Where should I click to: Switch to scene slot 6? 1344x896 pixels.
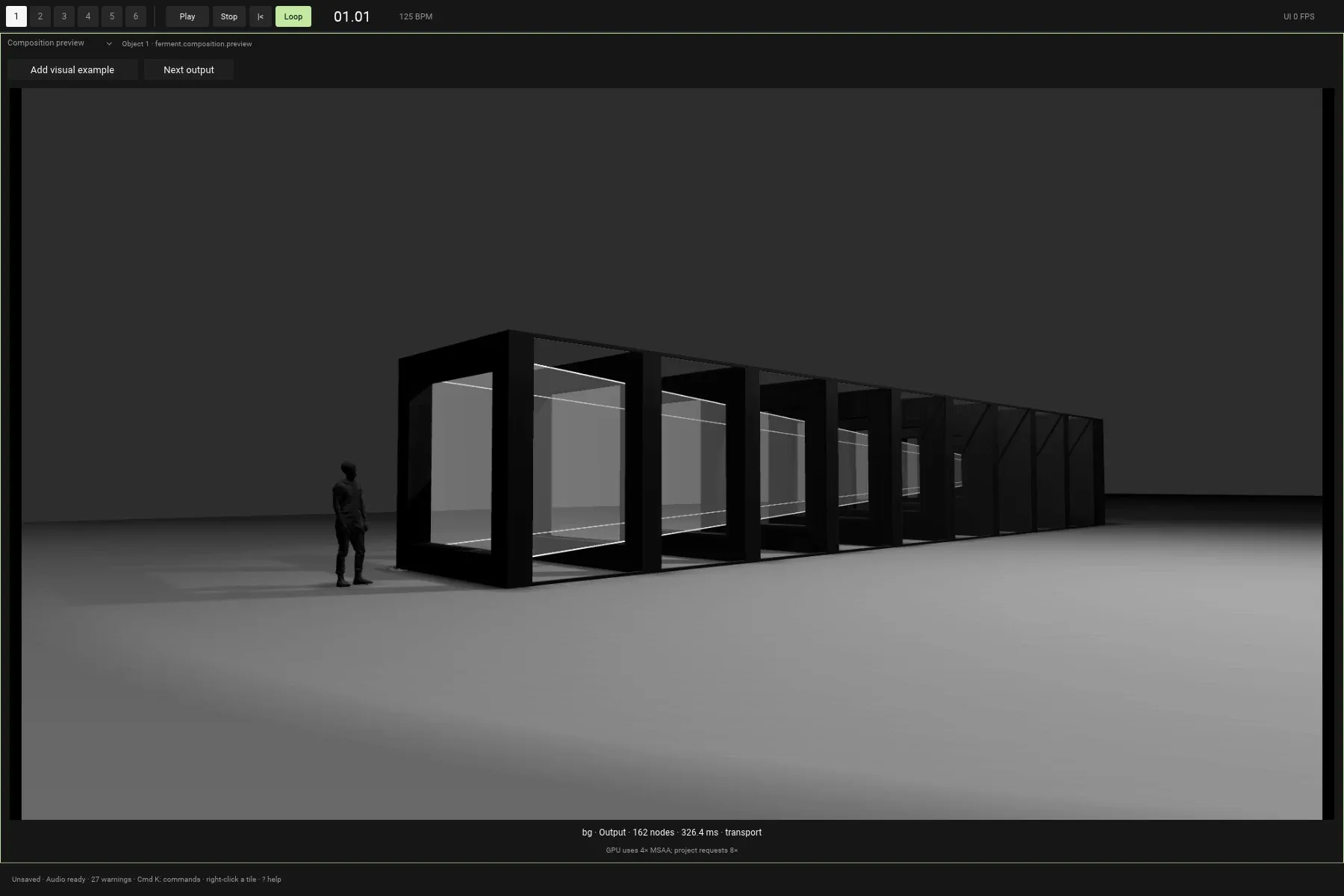click(136, 16)
